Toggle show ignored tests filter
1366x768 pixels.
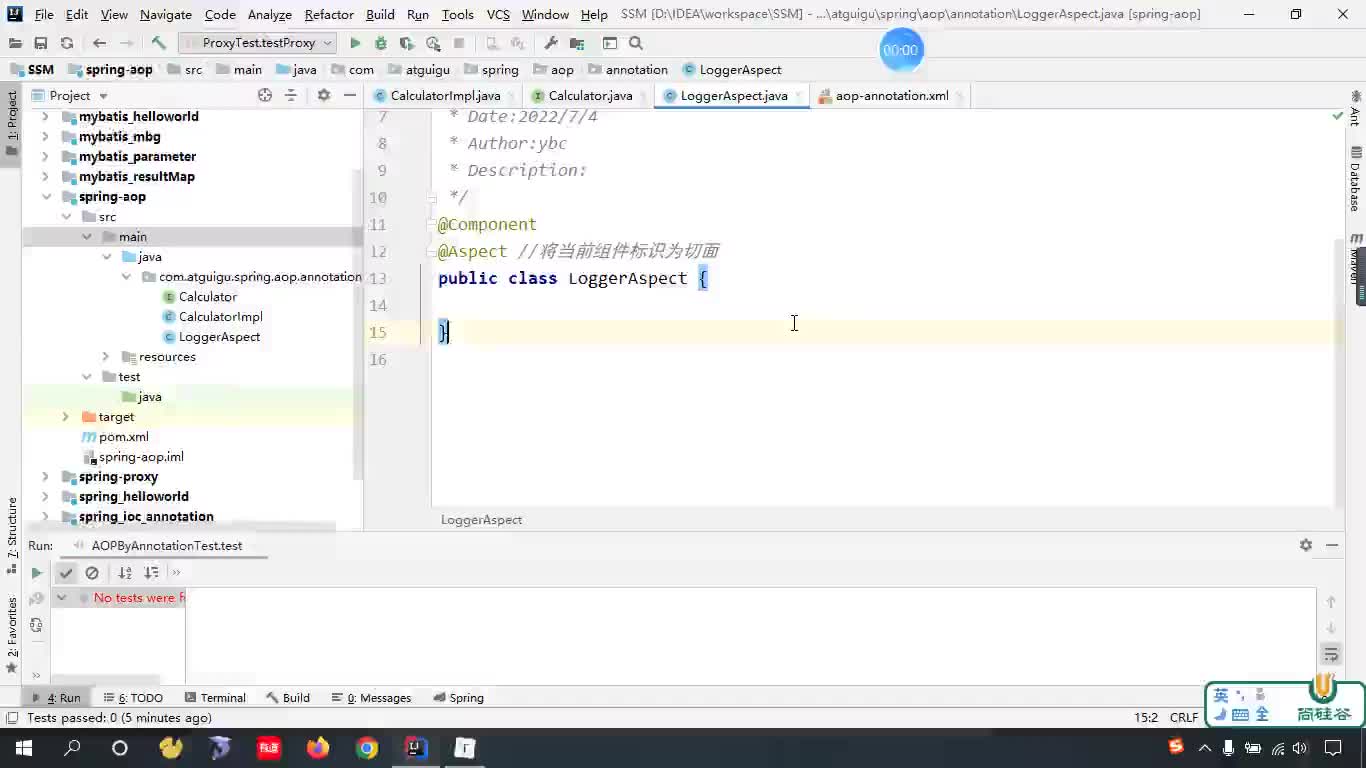(x=92, y=573)
